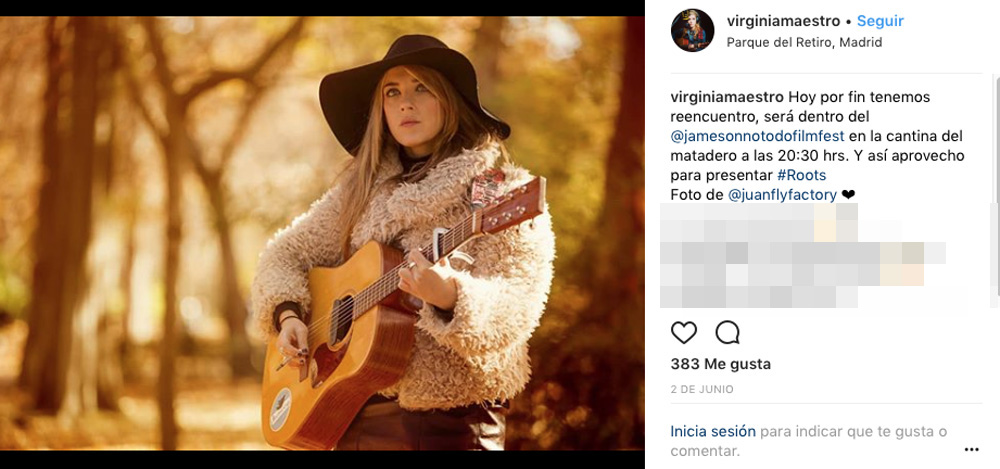The image size is (1000, 469).
Task: Open the three-dot more options menu
Action: click(x=971, y=449)
